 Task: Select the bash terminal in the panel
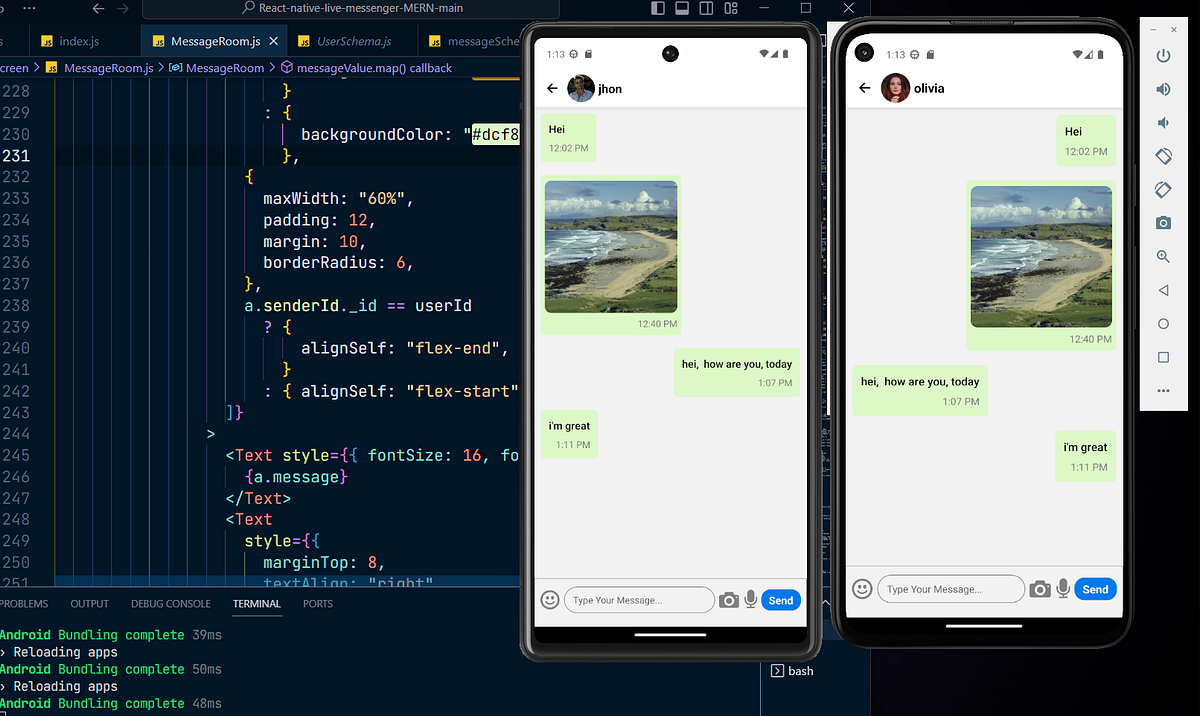pos(793,670)
